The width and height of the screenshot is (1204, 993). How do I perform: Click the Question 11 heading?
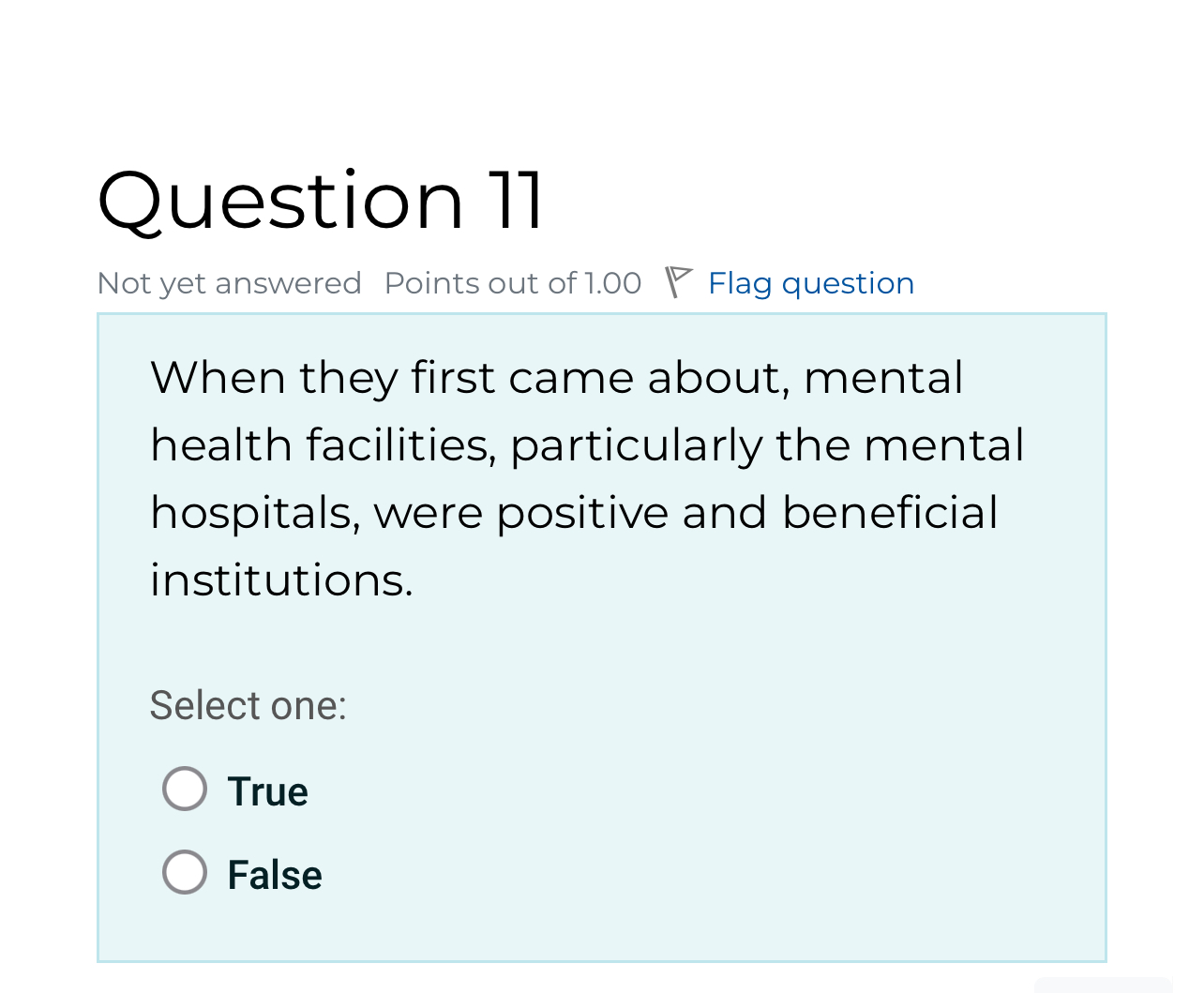click(320, 200)
